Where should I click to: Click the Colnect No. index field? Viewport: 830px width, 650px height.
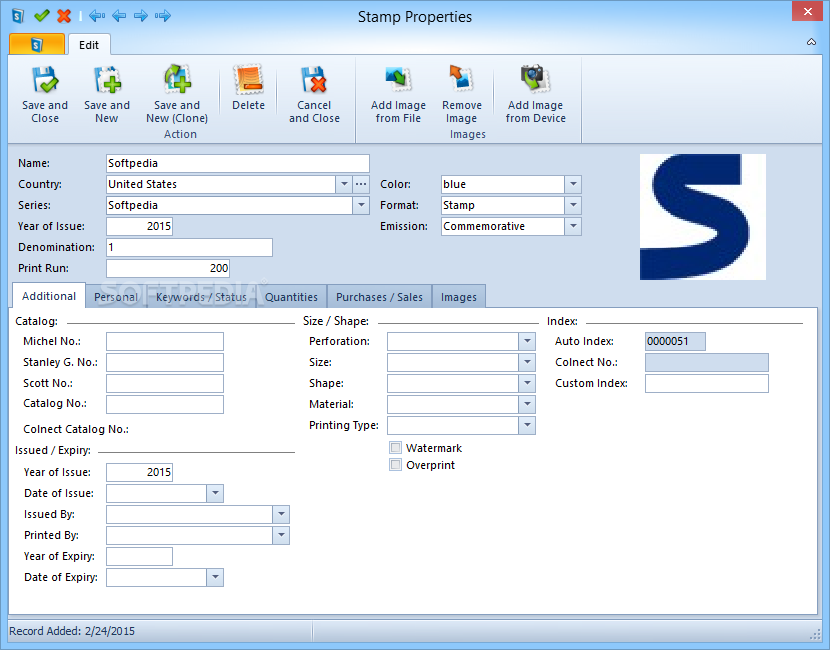707,362
